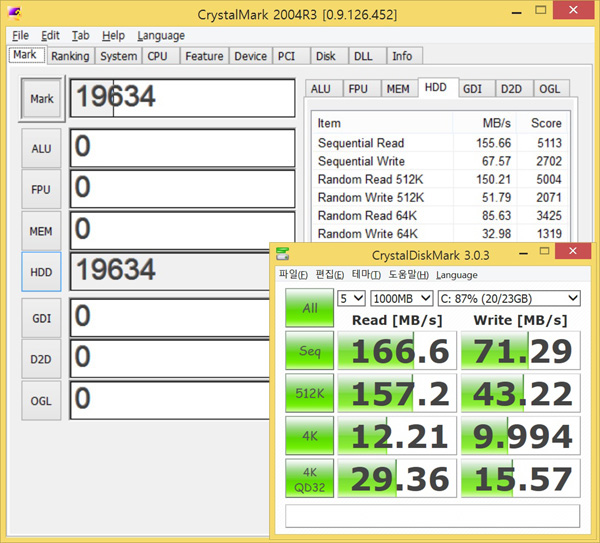
Task: Open the File menu in CrystalMark
Action: pyautogui.click(x=20, y=36)
